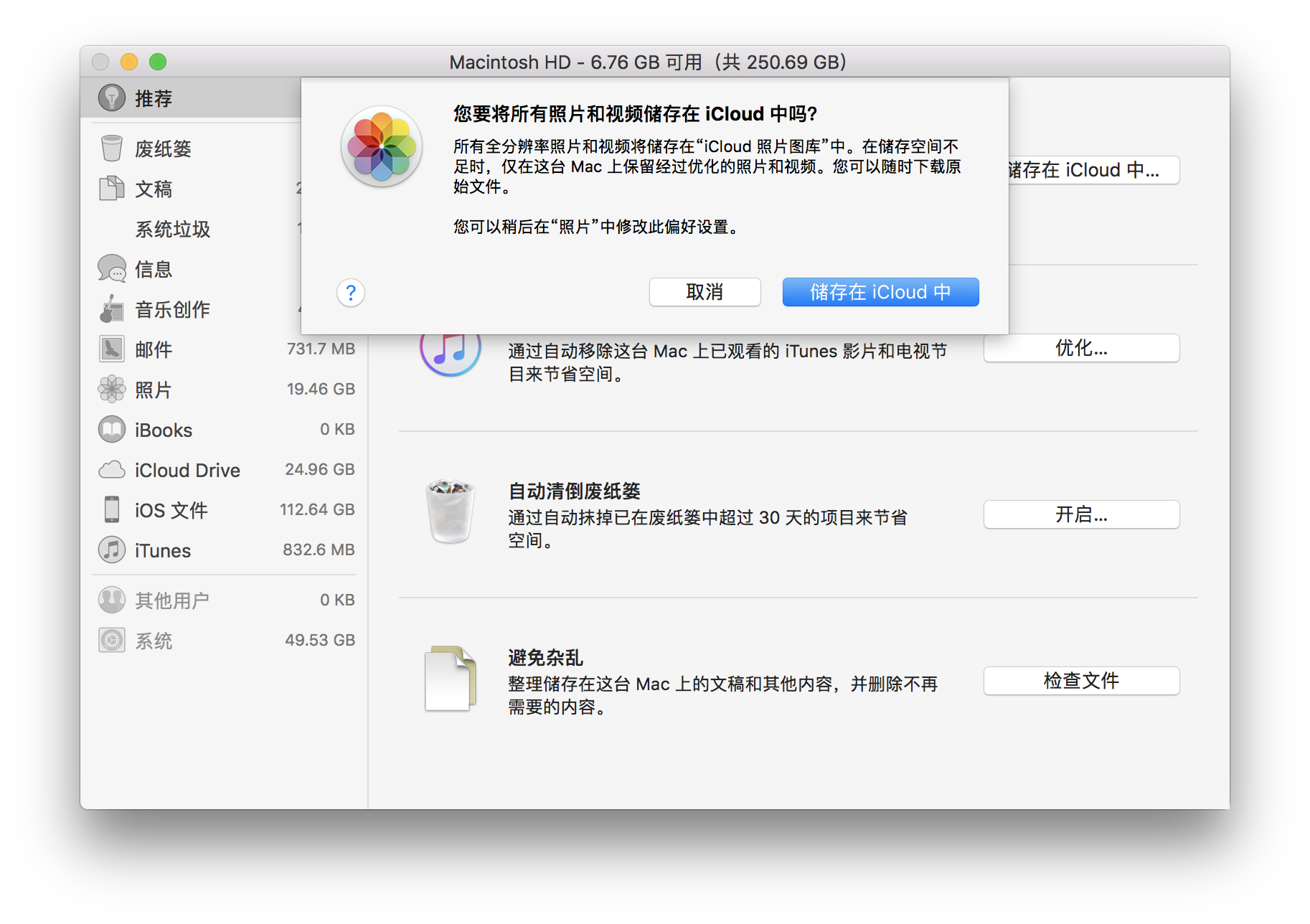Select iCloud Drive in the sidebar
This screenshot has width=1310, height=924.
pos(224,470)
